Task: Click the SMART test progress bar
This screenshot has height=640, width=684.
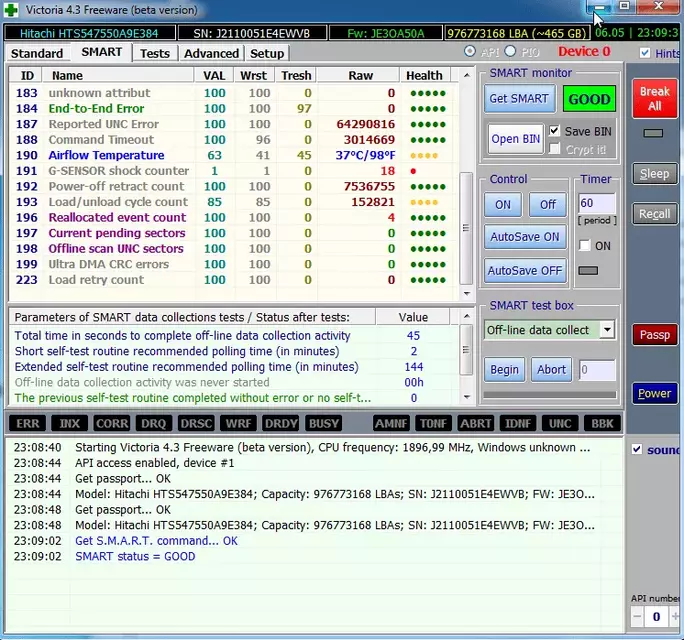Action: click(x=550, y=394)
